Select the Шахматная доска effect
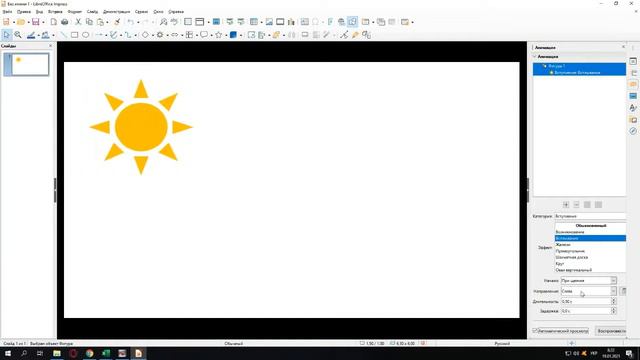Viewport: 640px width, 360px height. coord(590,258)
